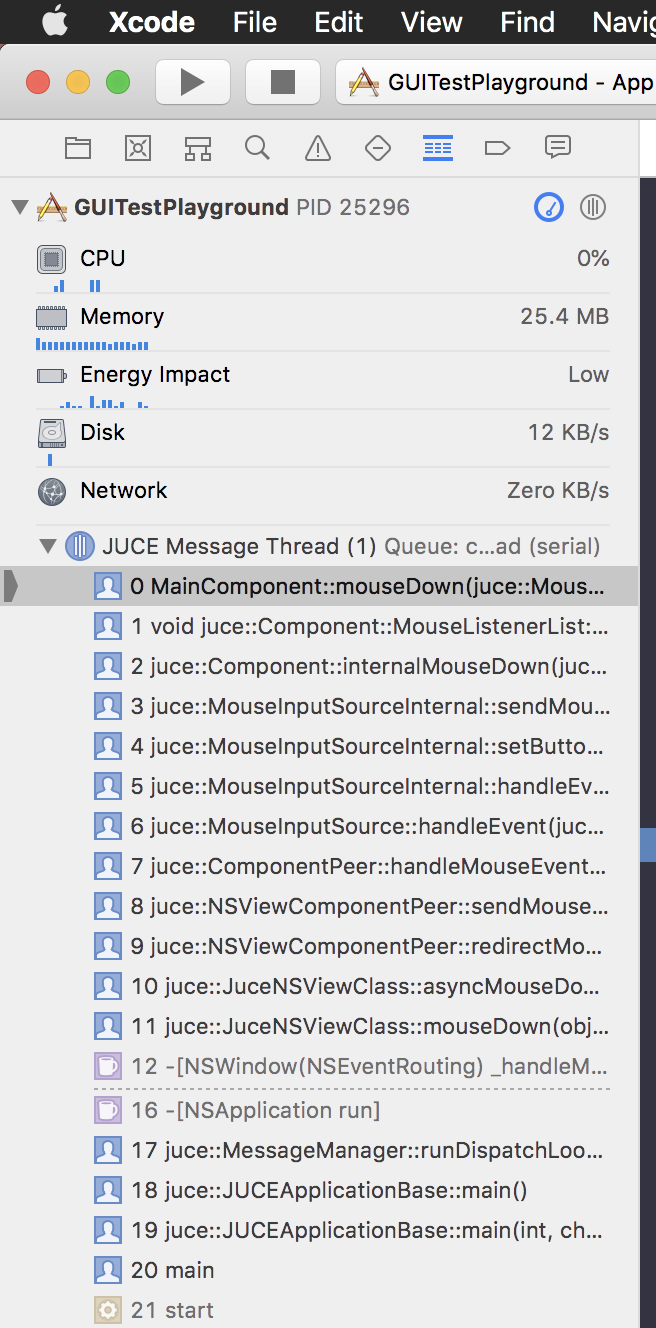This screenshot has width=656, height=1328.
Task: Open the Test navigator diamond icon
Action: coord(378,148)
